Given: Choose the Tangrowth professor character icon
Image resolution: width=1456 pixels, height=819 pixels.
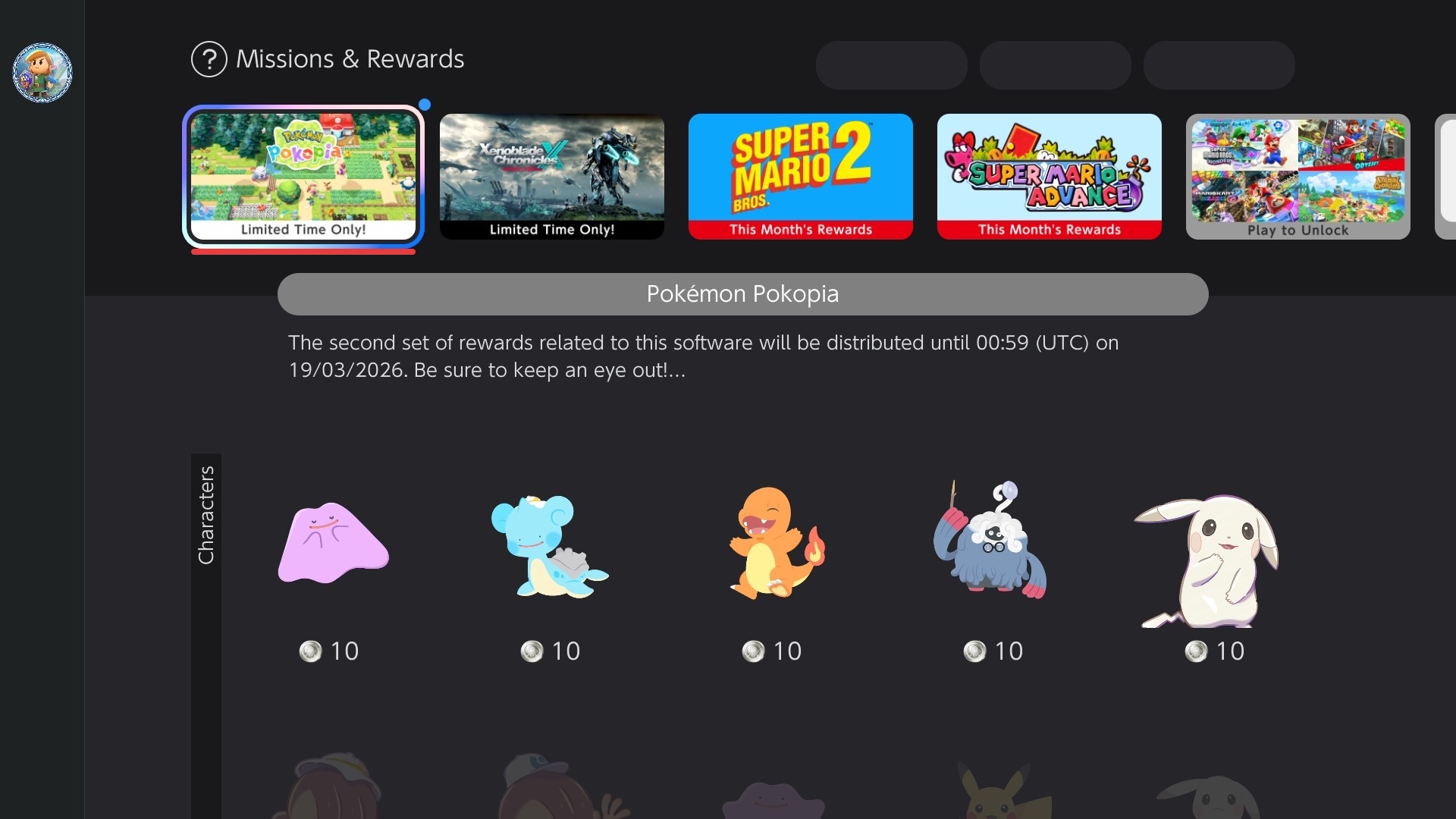Looking at the screenshot, I should point(990,540).
